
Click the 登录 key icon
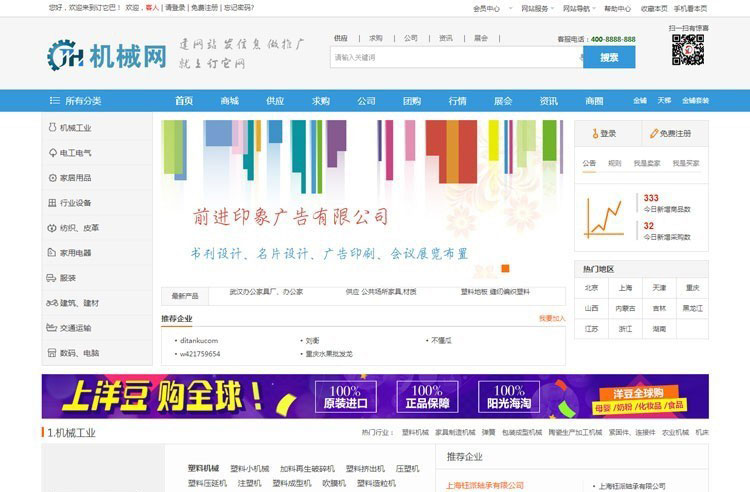click(596, 133)
